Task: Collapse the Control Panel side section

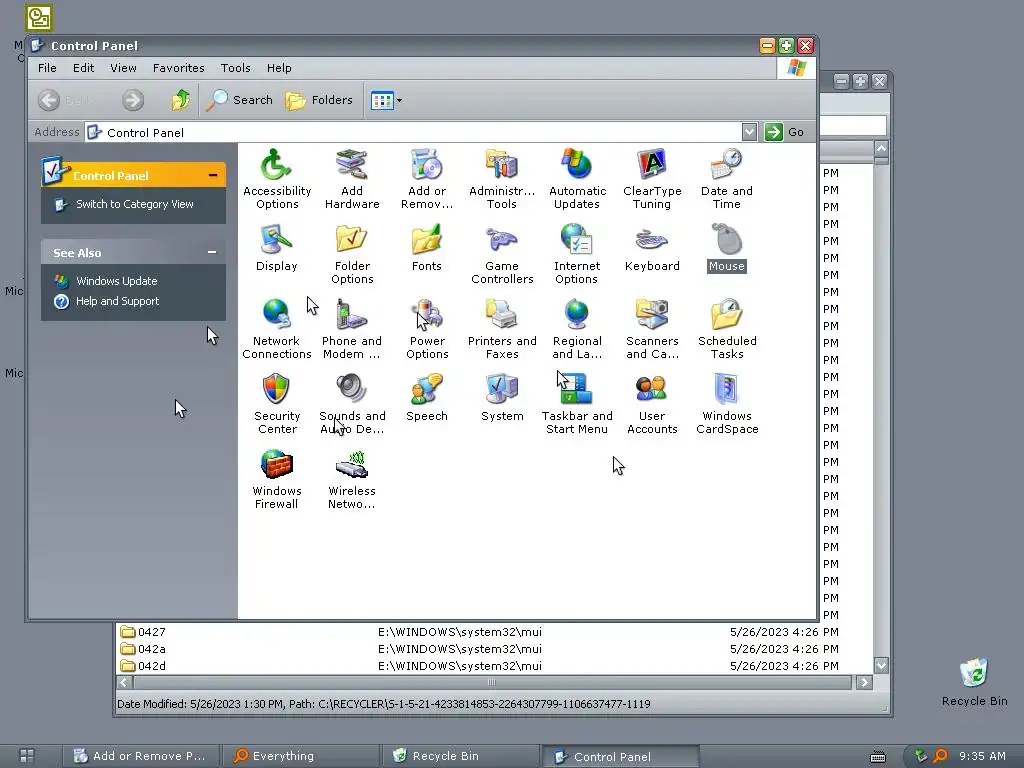Action: point(213,175)
